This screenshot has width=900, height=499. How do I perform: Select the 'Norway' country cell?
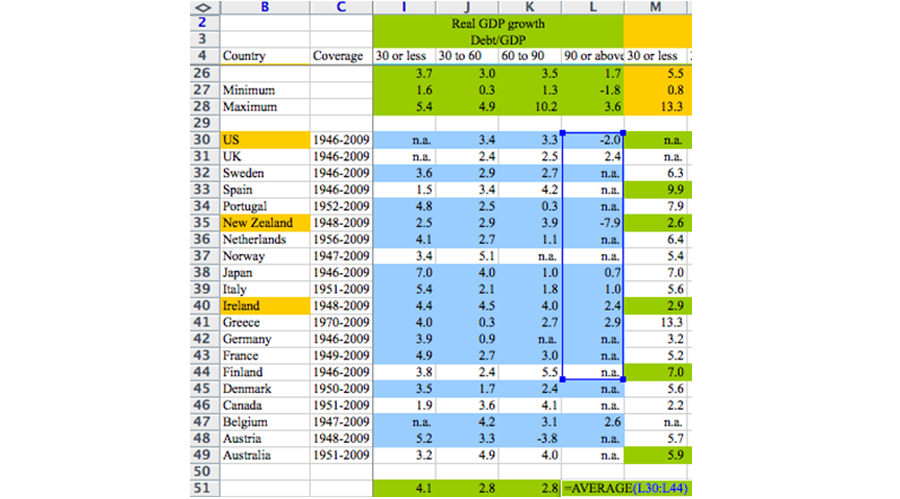coord(265,256)
